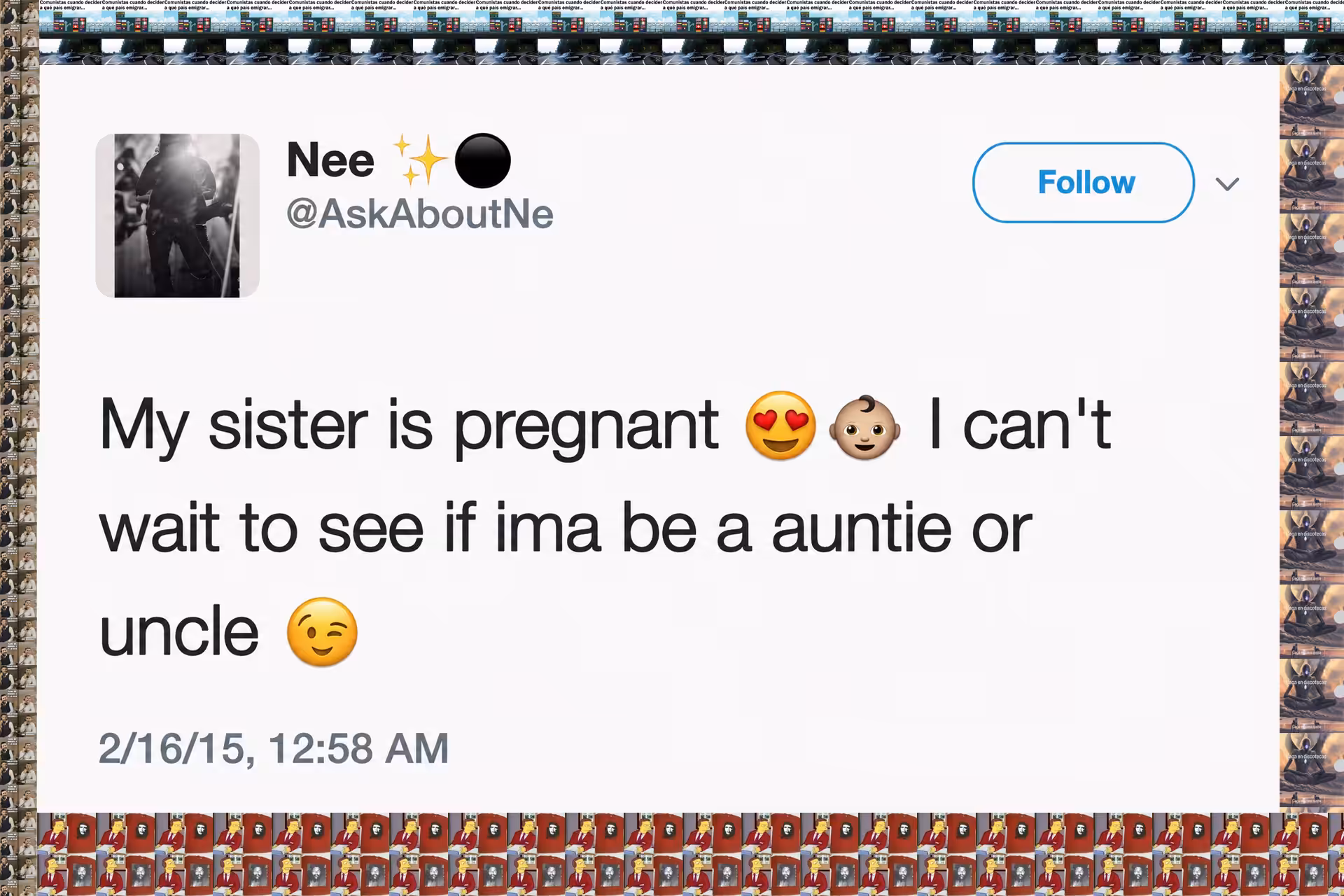1344x896 pixels.
Task: Open the chevron menu beside Follow
Action: [x=1227, y=184]
